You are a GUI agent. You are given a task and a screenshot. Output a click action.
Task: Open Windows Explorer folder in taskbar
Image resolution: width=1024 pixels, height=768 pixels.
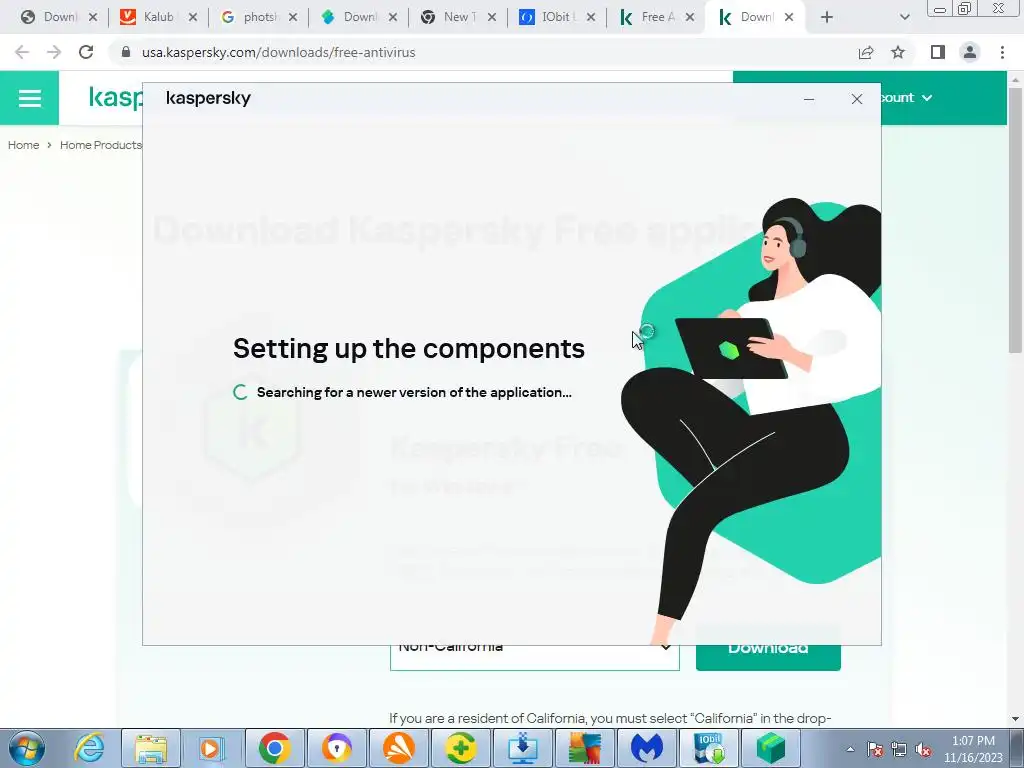pyautogui.click(x=151, y=748)
